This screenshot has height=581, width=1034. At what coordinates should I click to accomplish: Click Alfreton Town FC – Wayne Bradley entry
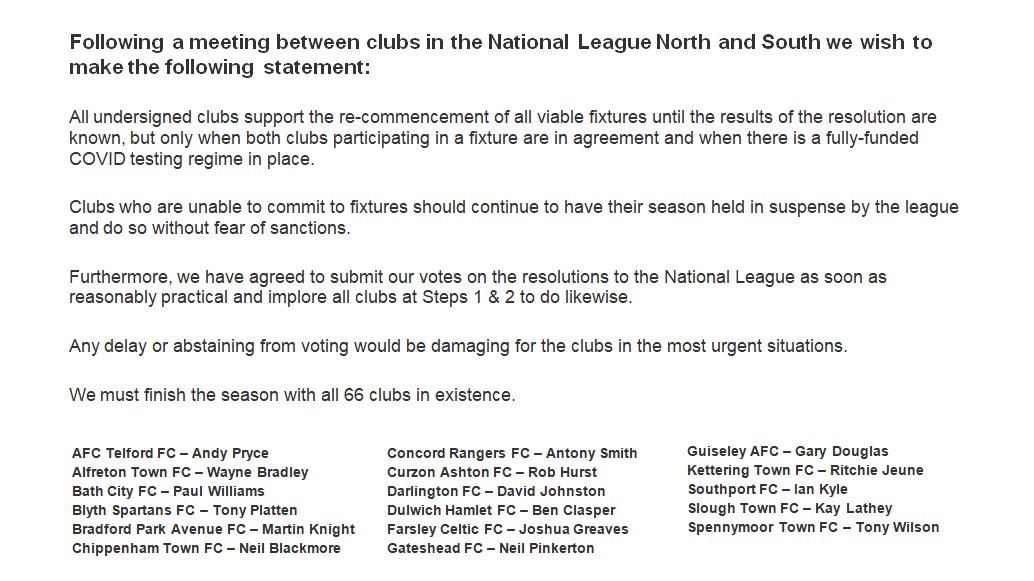(190, 472)
